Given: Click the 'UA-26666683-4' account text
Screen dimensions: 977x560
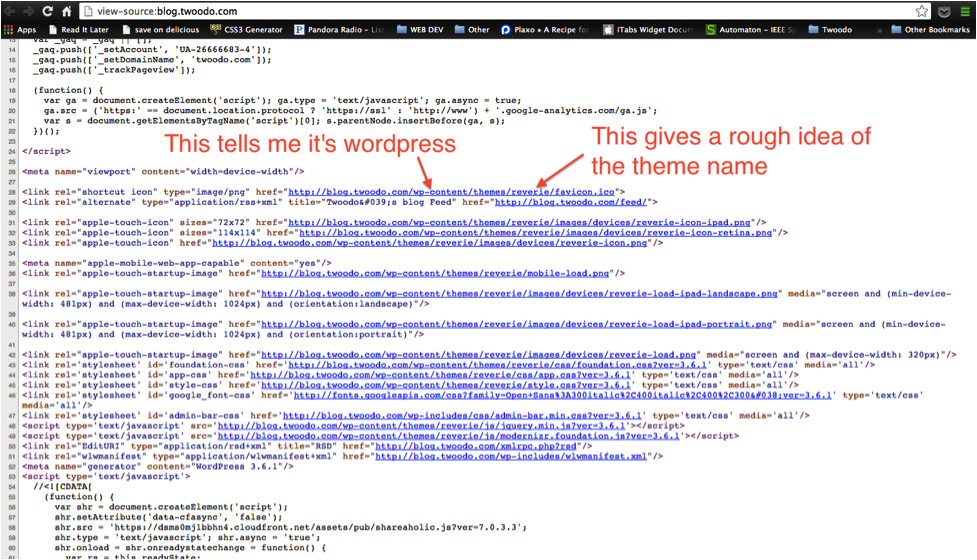Looking at the screenshot, I should [x=215, y=49].
